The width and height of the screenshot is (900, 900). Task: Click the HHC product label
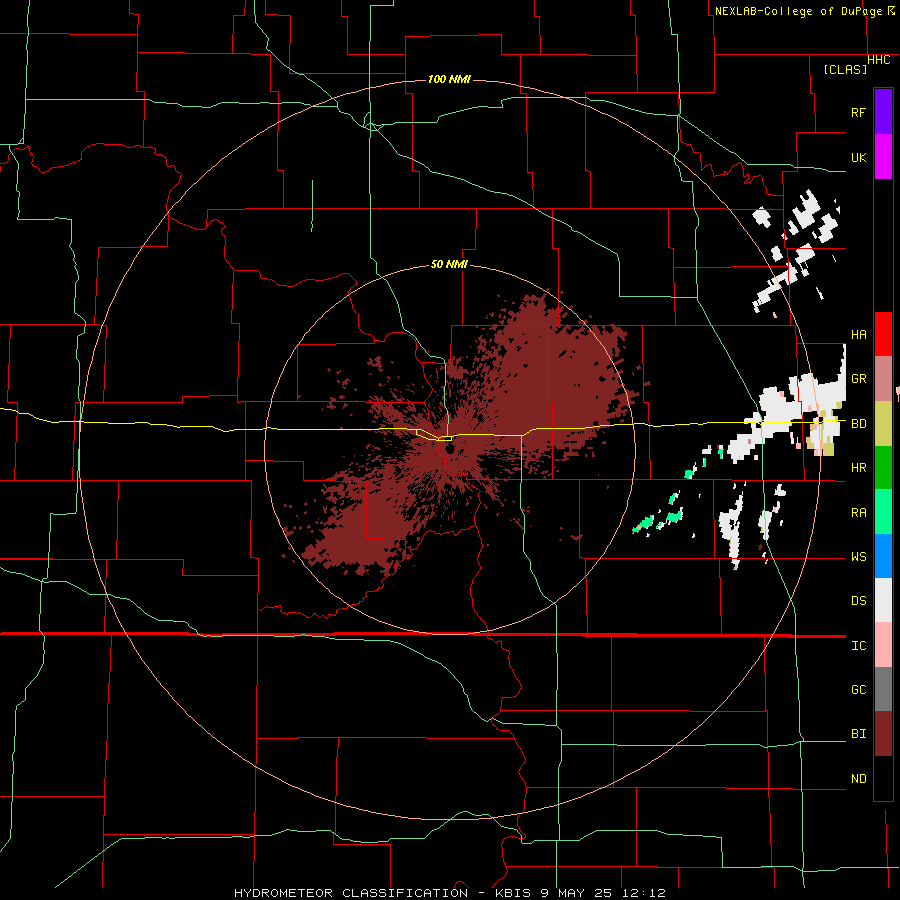point(879,60)
